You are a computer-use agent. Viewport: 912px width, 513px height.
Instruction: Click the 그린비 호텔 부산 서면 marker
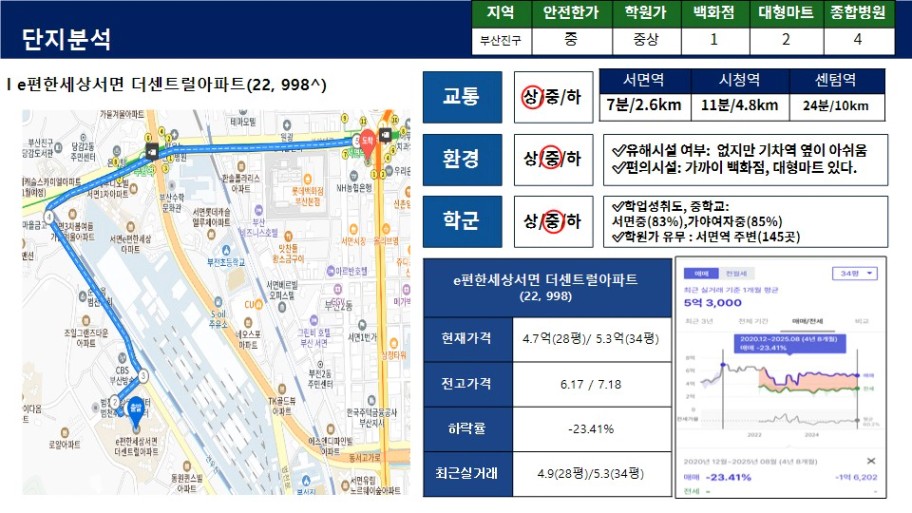[314, 320]
